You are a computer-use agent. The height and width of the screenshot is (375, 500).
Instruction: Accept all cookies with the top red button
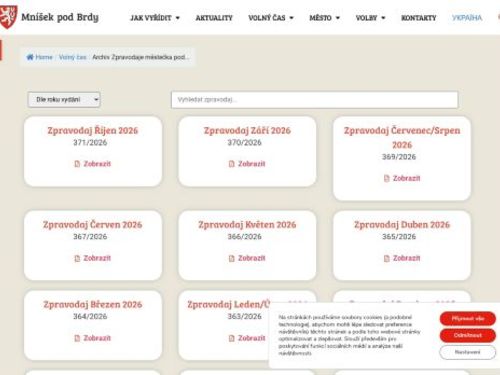pyautogui.click(x=468, y=319)
